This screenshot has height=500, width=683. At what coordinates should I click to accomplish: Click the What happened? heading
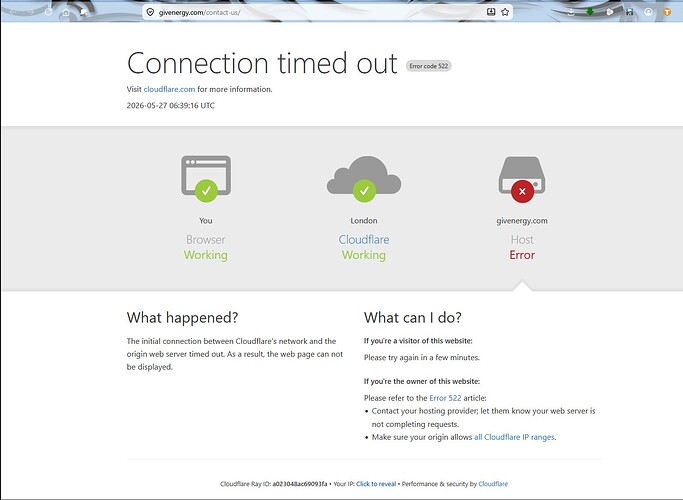point(183,318)
